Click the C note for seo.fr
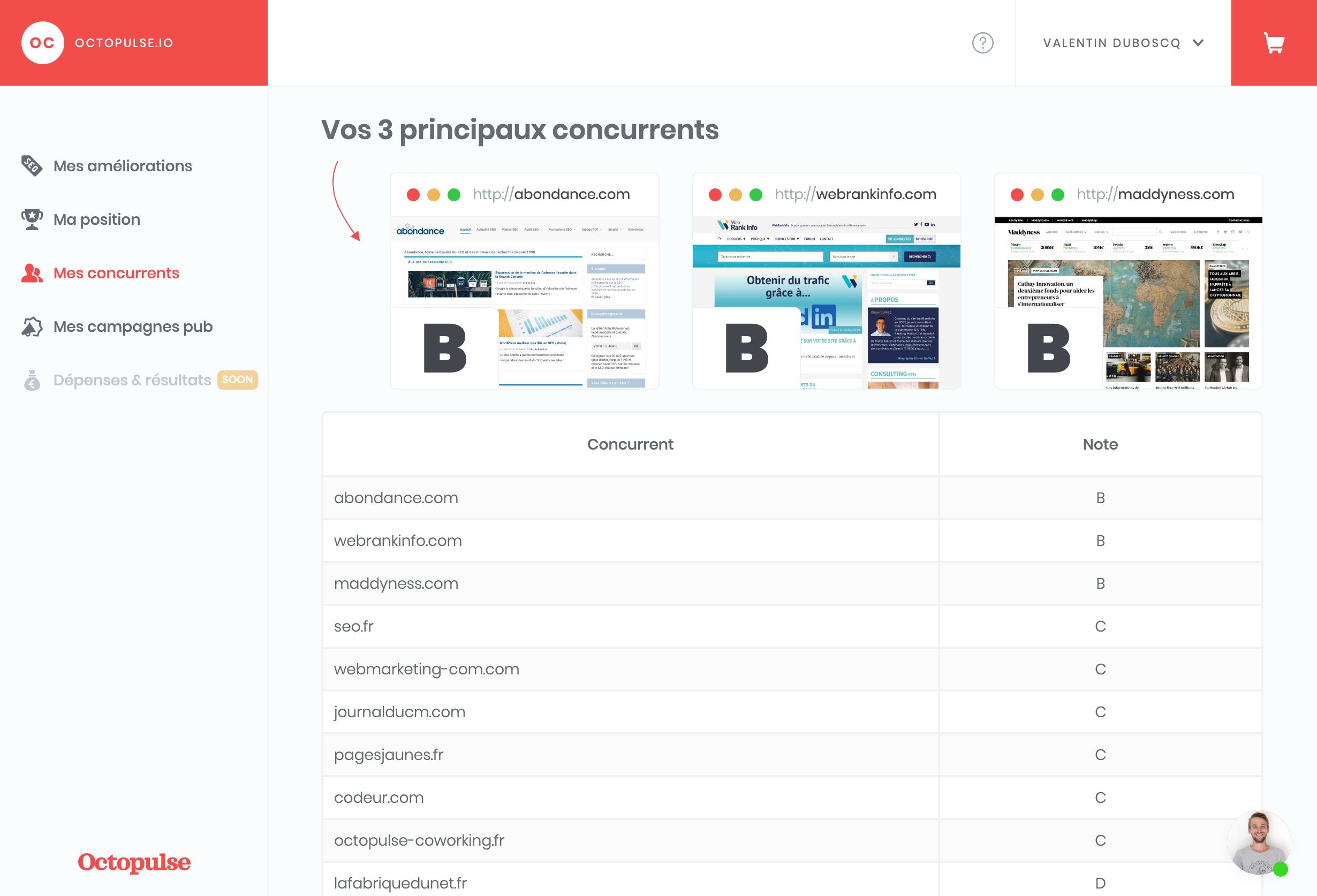 pyautogui.click(x=1100, y=626)
